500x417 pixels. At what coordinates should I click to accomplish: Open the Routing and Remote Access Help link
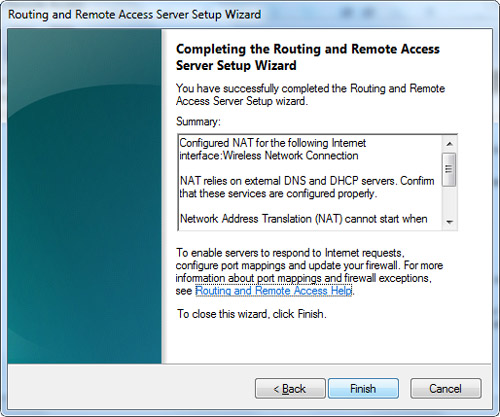(x=273, y=291)
